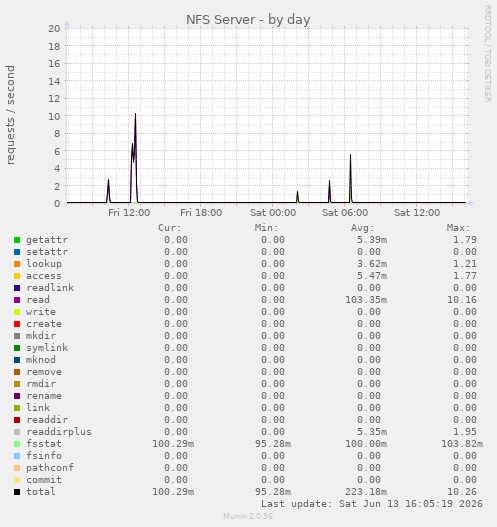Click the light green fsstat legend swatch

[x=17, y=444]
